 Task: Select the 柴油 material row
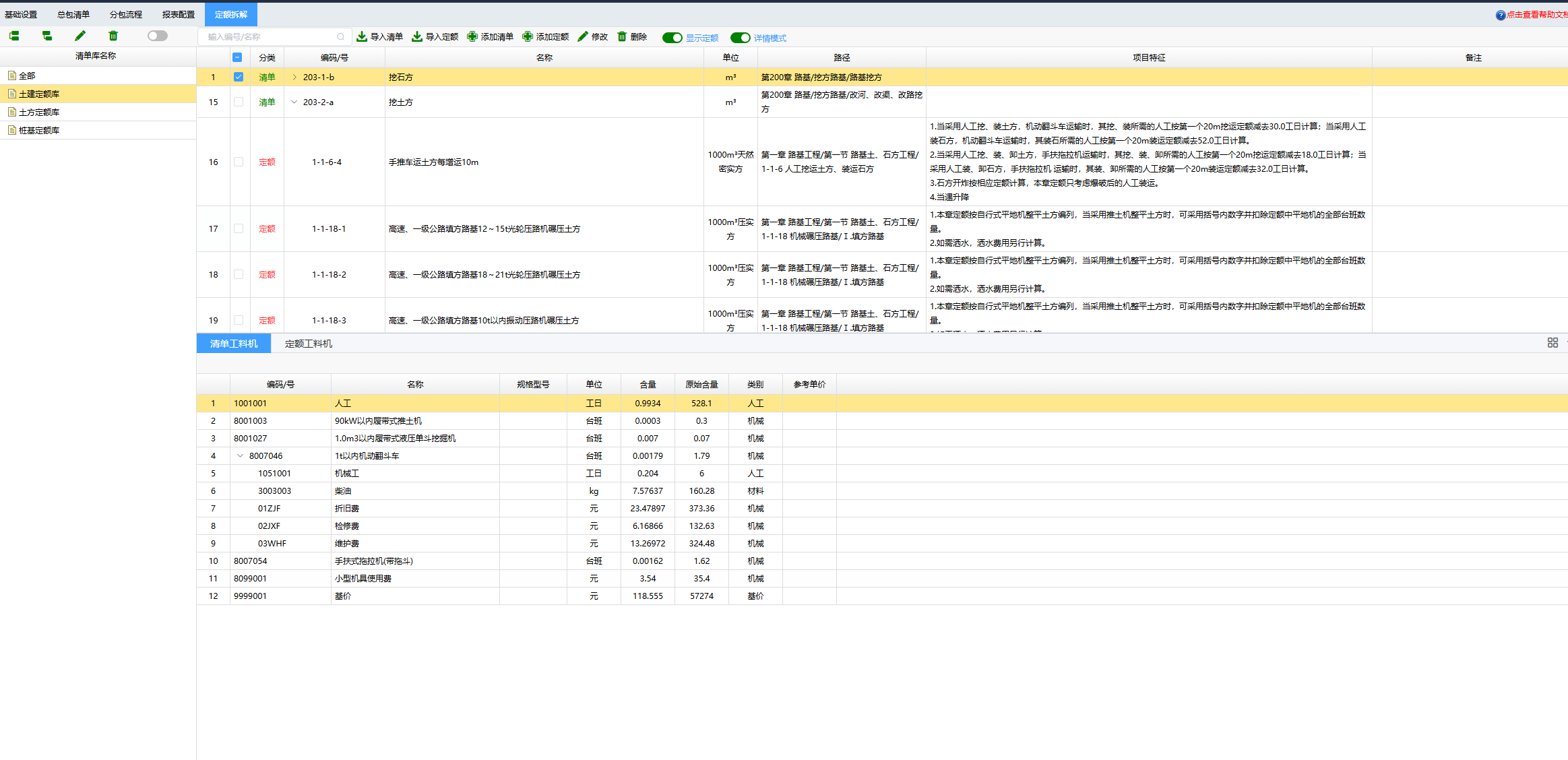pyautogui.click(x=882, y=491)
